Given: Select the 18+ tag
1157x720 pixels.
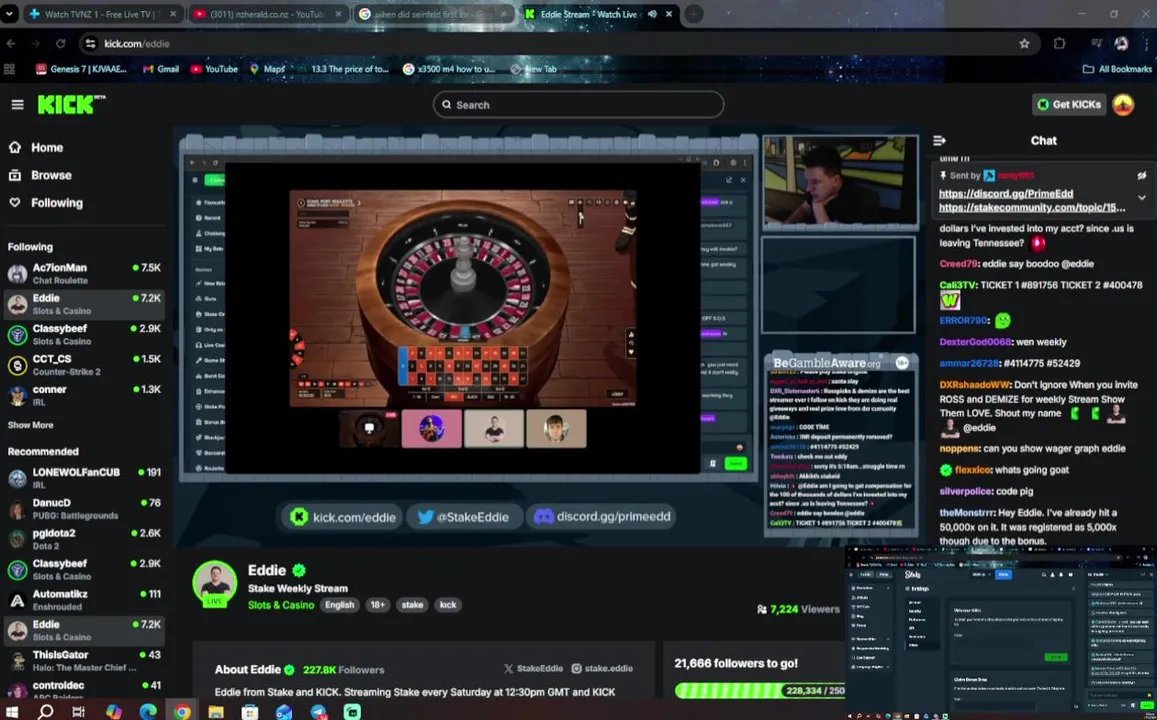Looking at the screenshot, I should (x=377, y=605).
